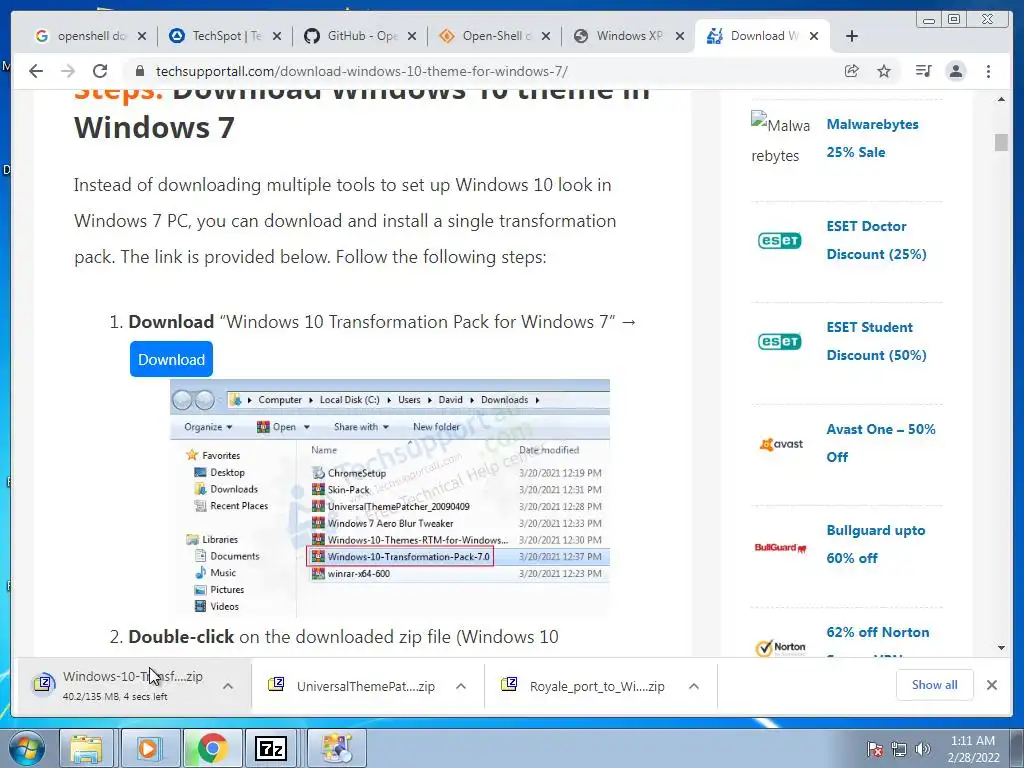Open the Chrome profile avatar

pos(956,71)
